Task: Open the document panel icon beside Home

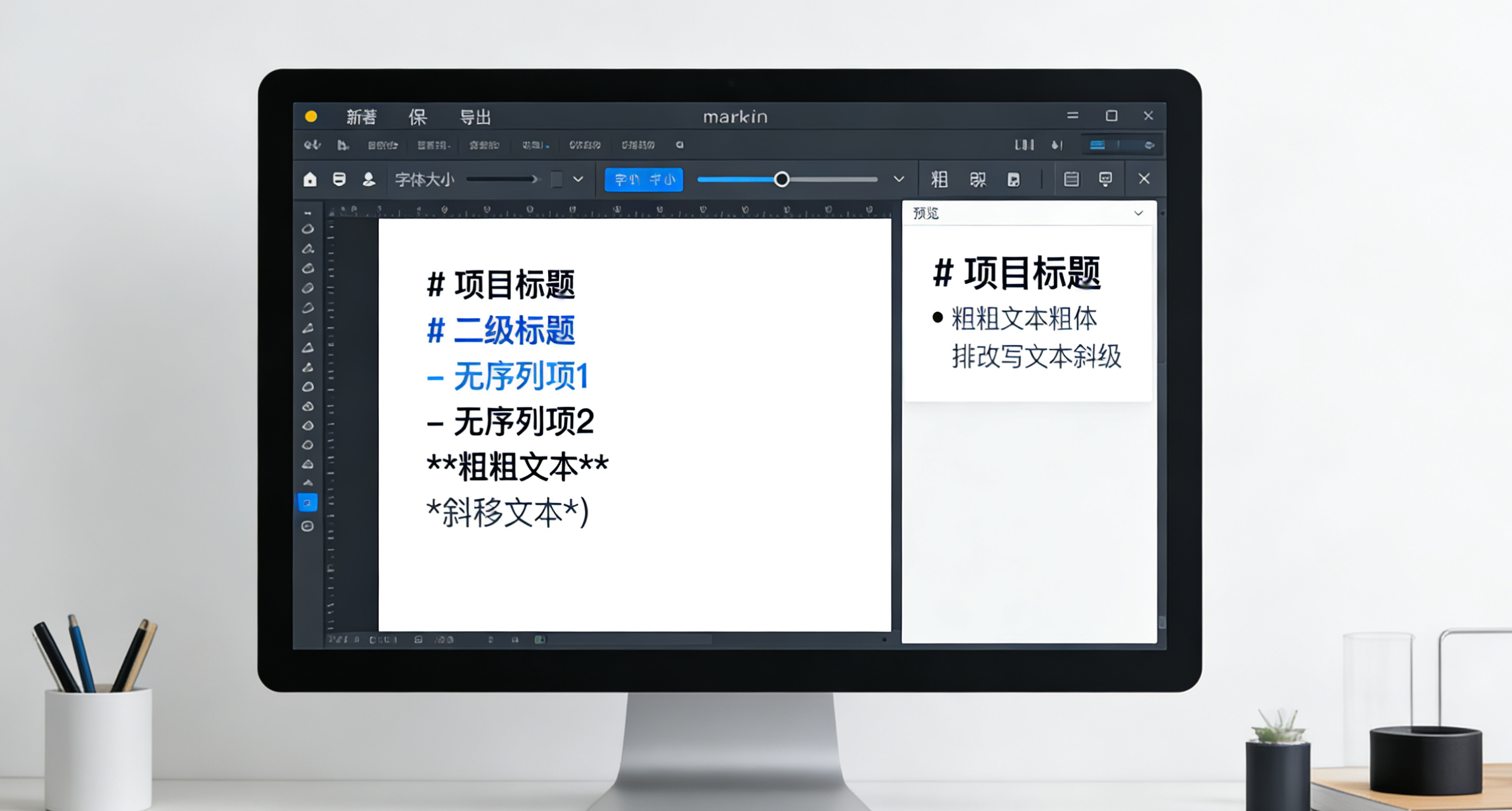Action: click(x=339, y=179)
